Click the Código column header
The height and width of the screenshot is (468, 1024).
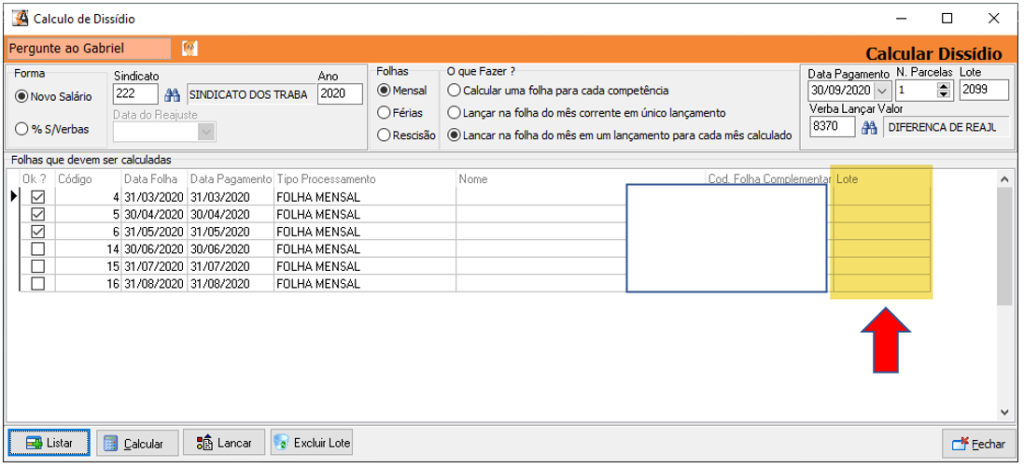[x=88, y=178]
